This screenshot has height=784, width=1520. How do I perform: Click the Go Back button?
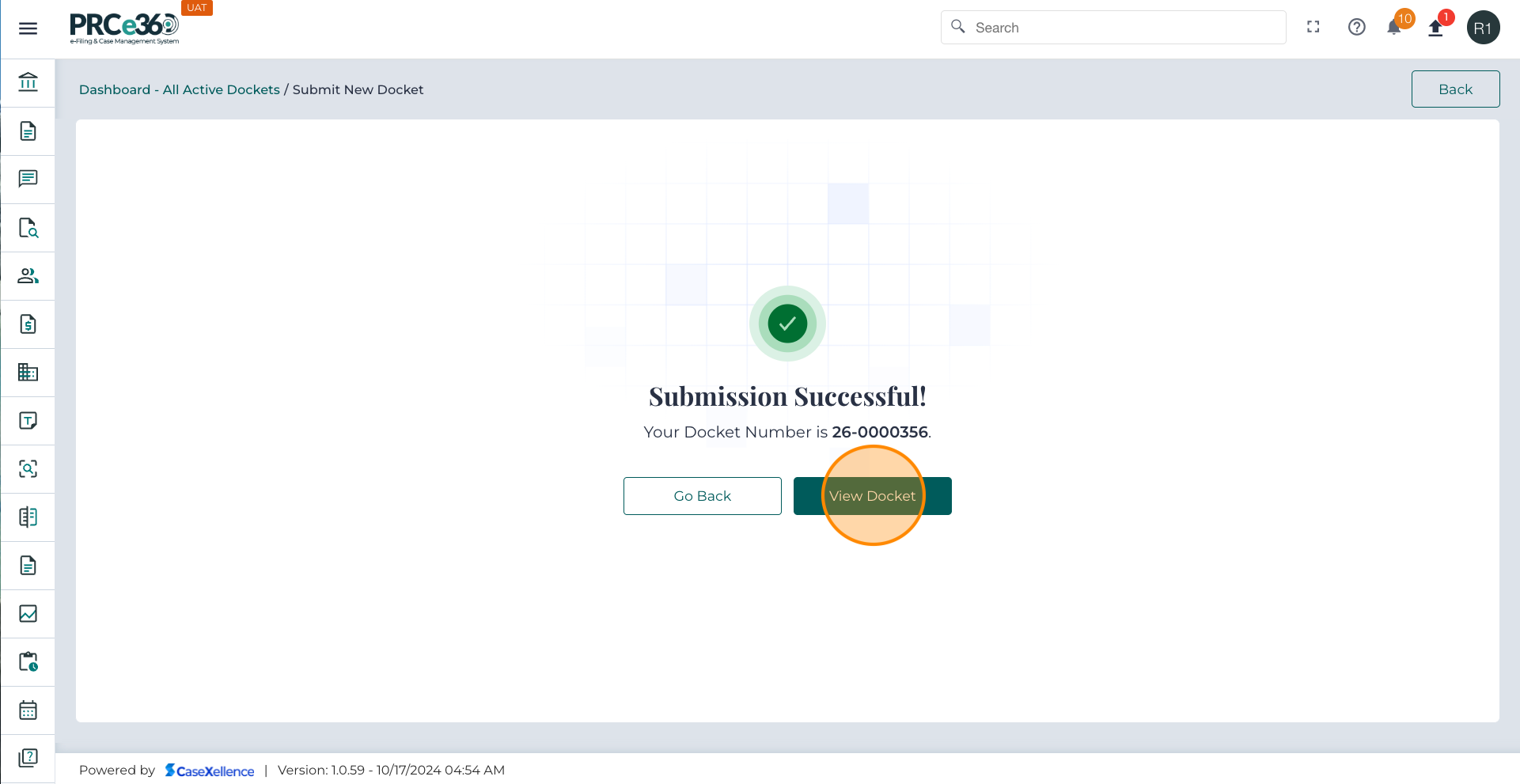(702, 496)
